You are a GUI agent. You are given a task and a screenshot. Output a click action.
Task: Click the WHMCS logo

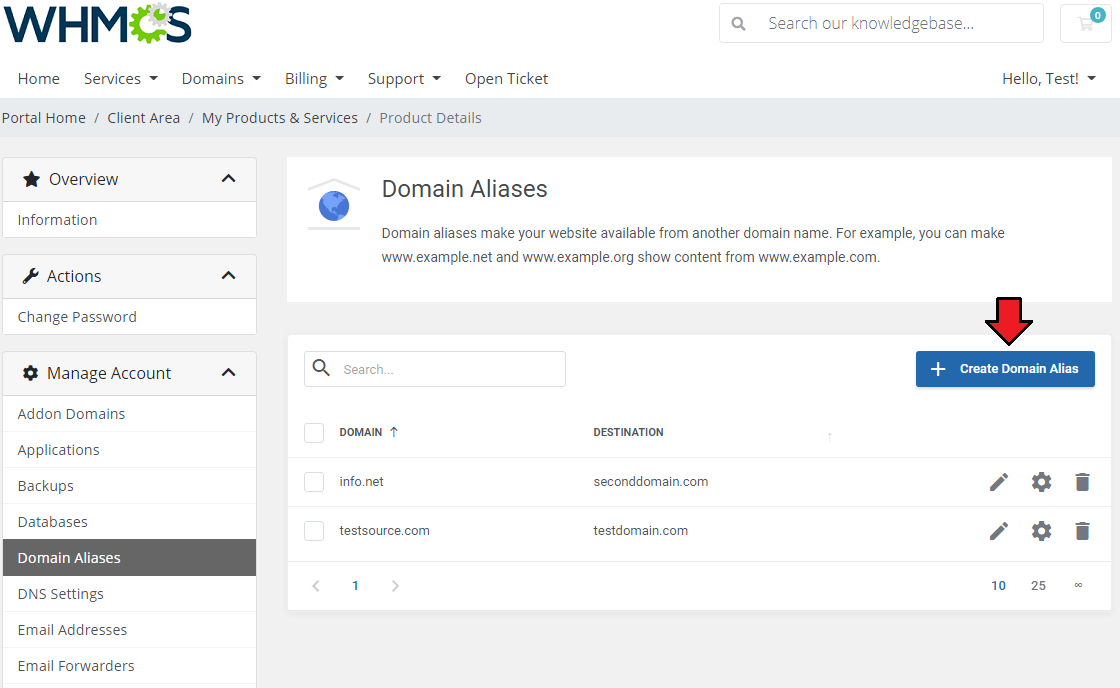tap(98, 24)
